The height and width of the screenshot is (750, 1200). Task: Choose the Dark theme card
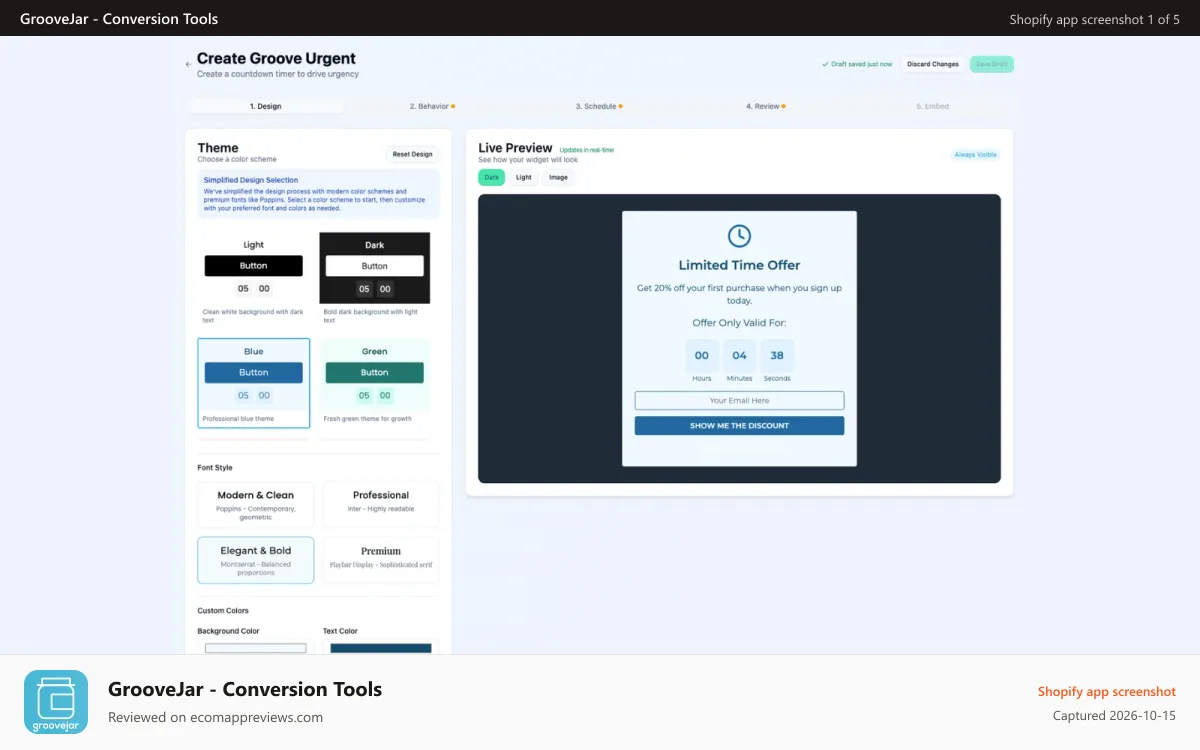point(375,278)
